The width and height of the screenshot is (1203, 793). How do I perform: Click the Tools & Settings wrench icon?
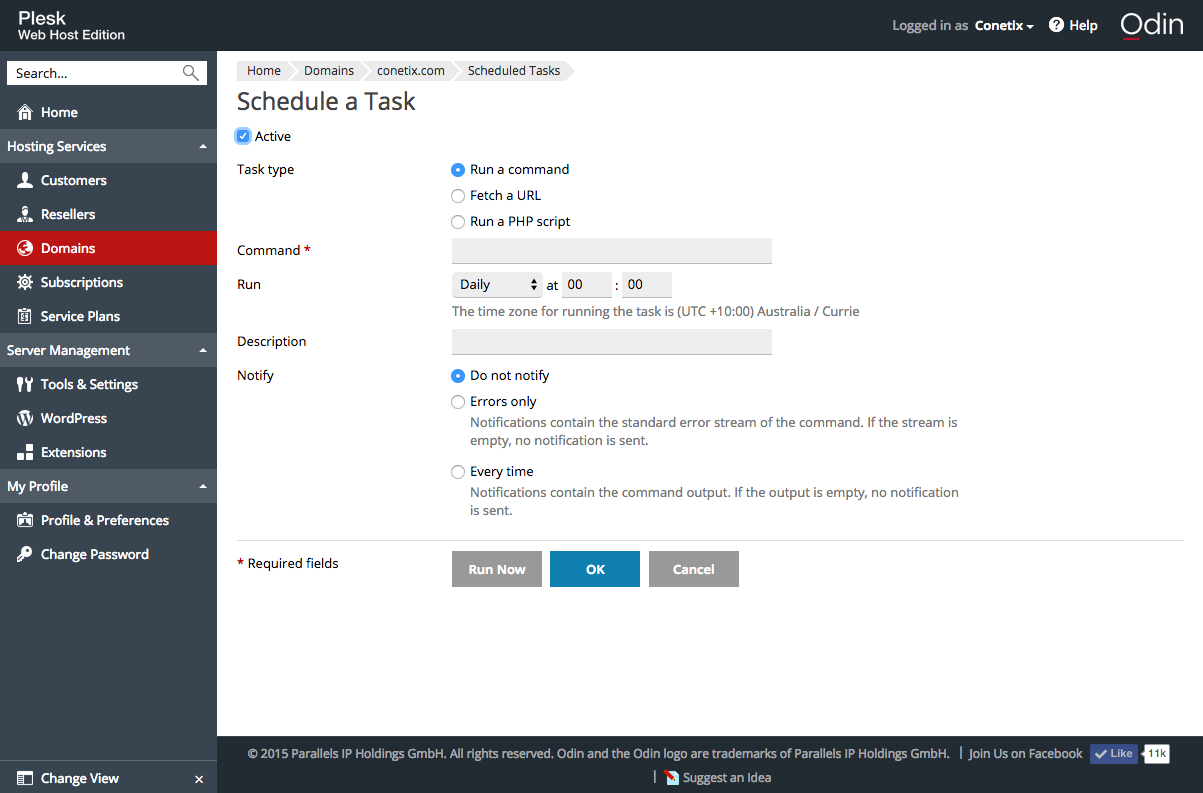click(x=25, y=385)
